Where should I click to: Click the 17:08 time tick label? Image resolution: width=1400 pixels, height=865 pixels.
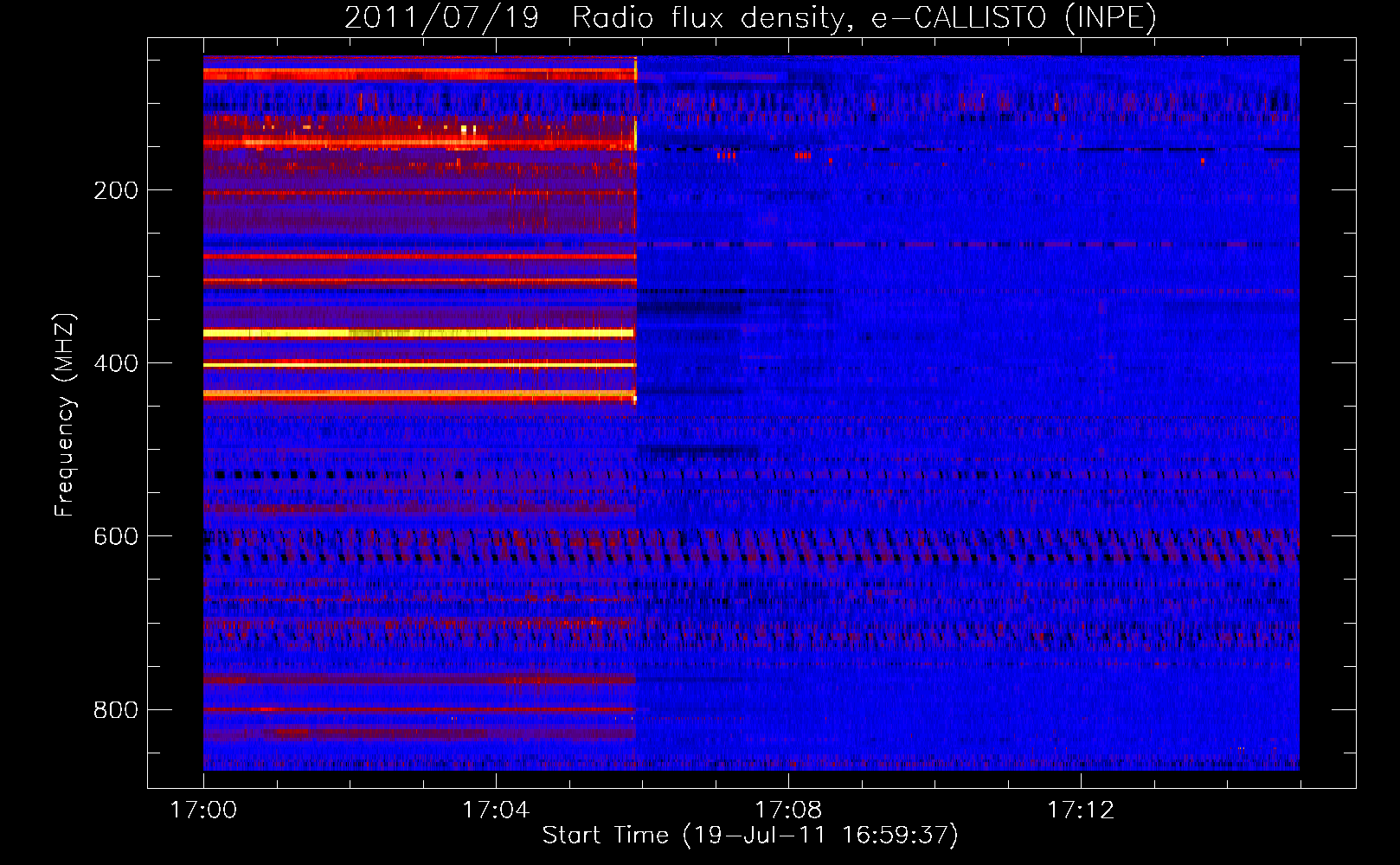(x=788, y=811)
